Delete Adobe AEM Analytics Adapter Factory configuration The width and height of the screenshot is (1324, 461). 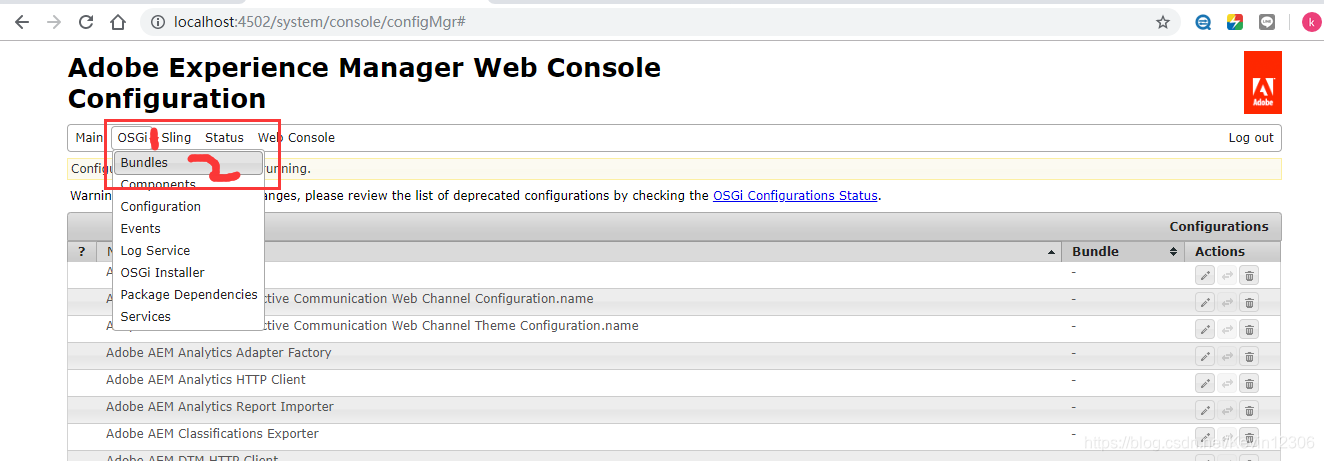tap(1249, 356)
